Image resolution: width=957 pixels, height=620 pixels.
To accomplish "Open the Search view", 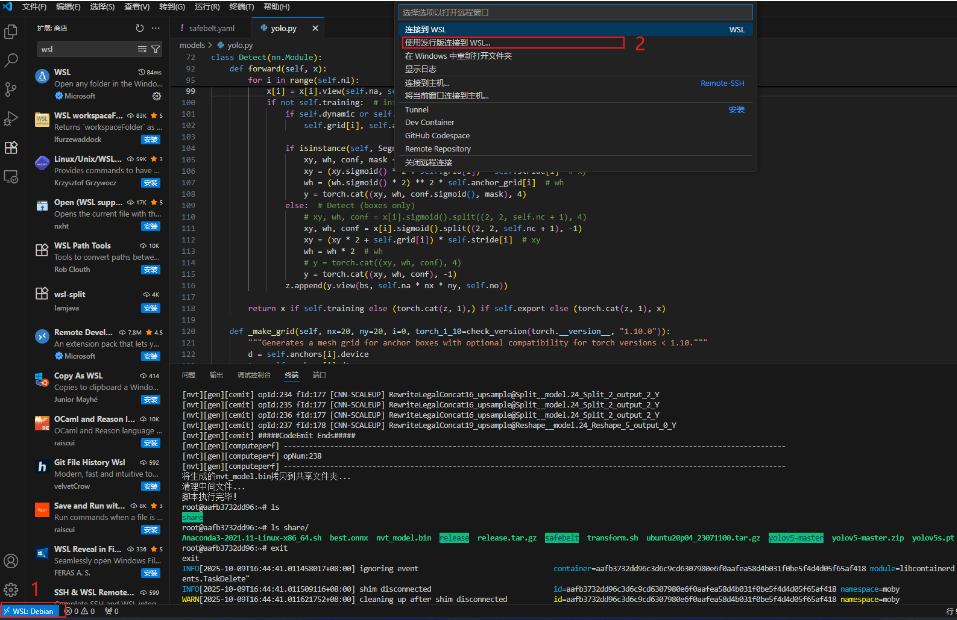I will (x=13, y=61).
